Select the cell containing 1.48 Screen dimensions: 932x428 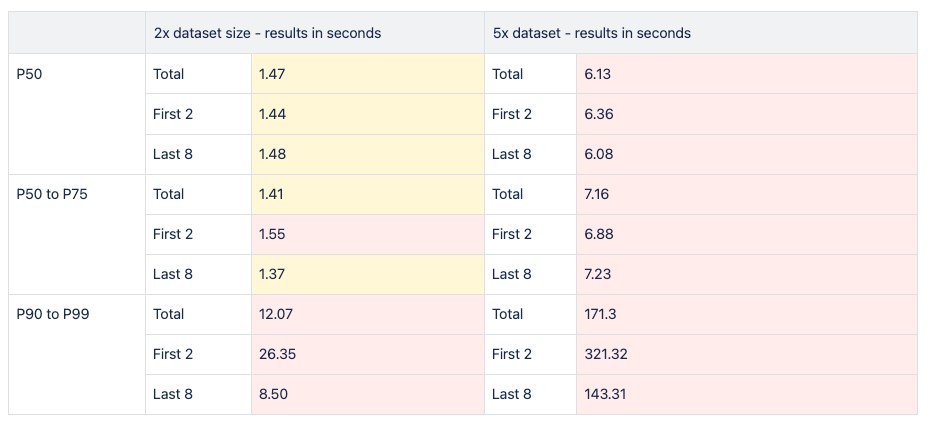coord(367,154)
